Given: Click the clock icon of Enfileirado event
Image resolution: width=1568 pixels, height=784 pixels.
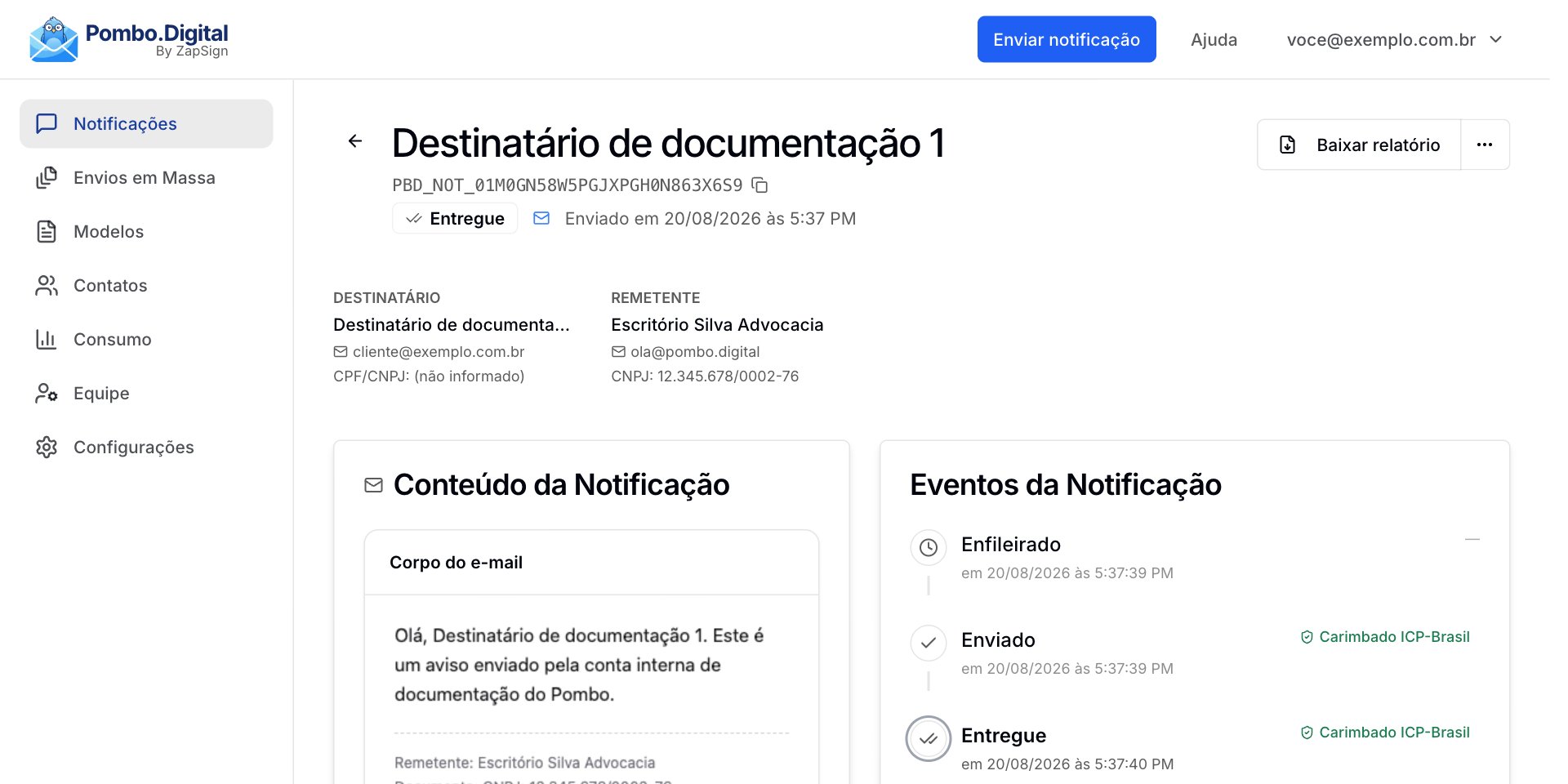Looking at the screenshot, I should click(929, 547).
